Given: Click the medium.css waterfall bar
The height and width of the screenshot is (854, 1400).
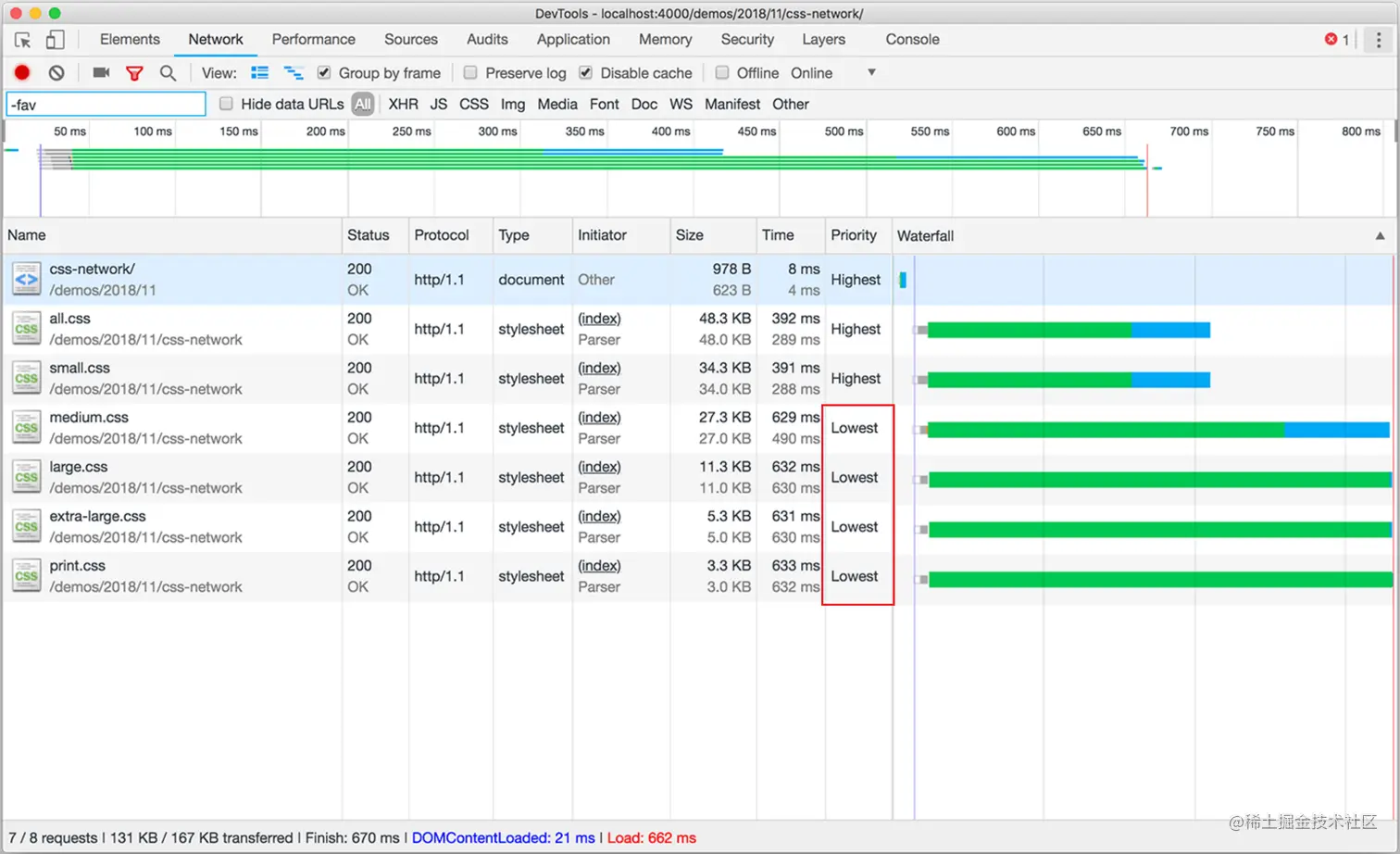Looking at the screenshot, I should (x=1153, y=429).
